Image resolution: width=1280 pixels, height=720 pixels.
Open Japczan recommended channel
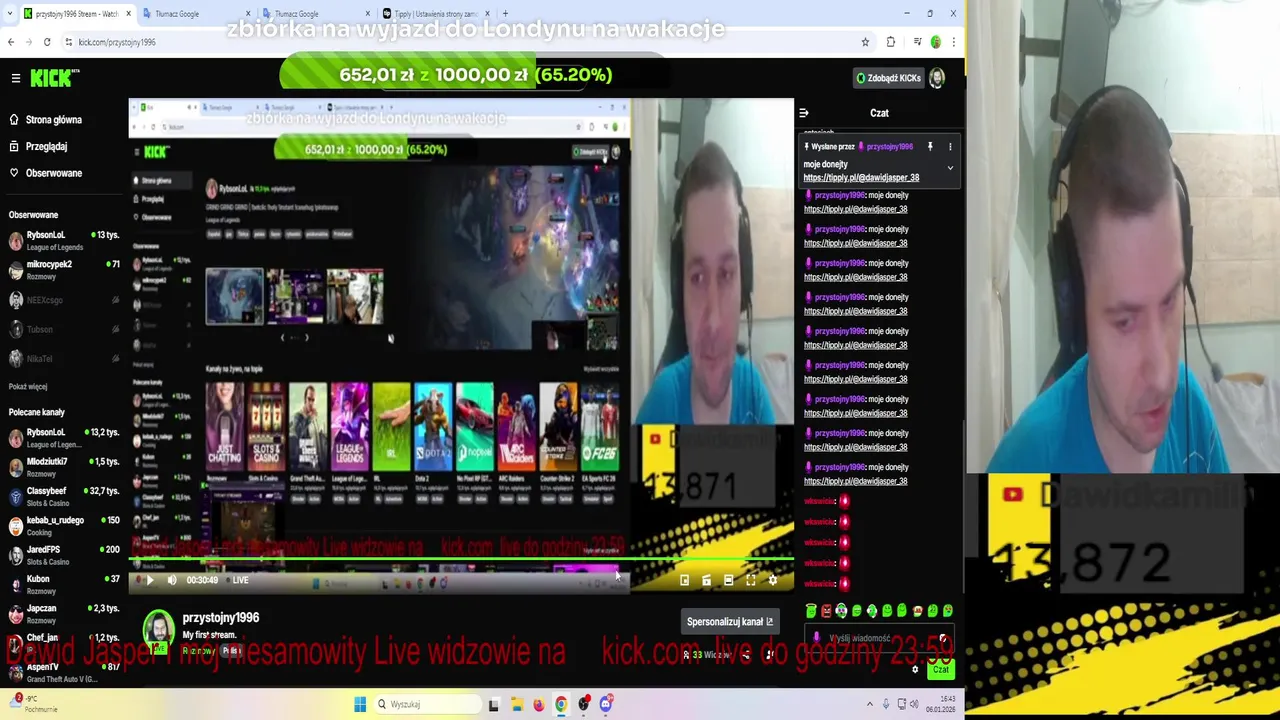(62, 613)
